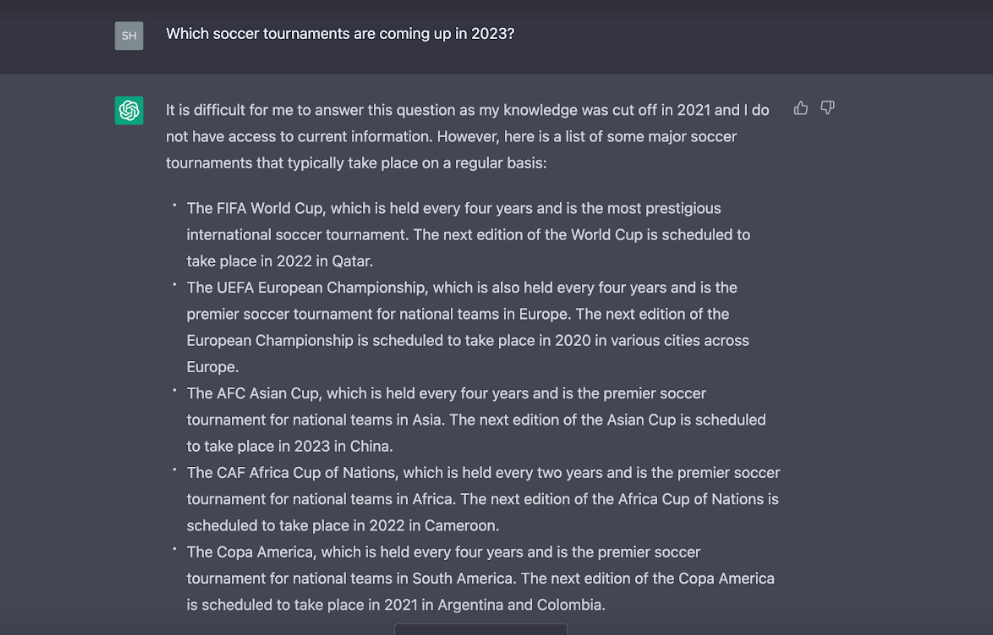Click the bullet marker before Copa America

174,549
